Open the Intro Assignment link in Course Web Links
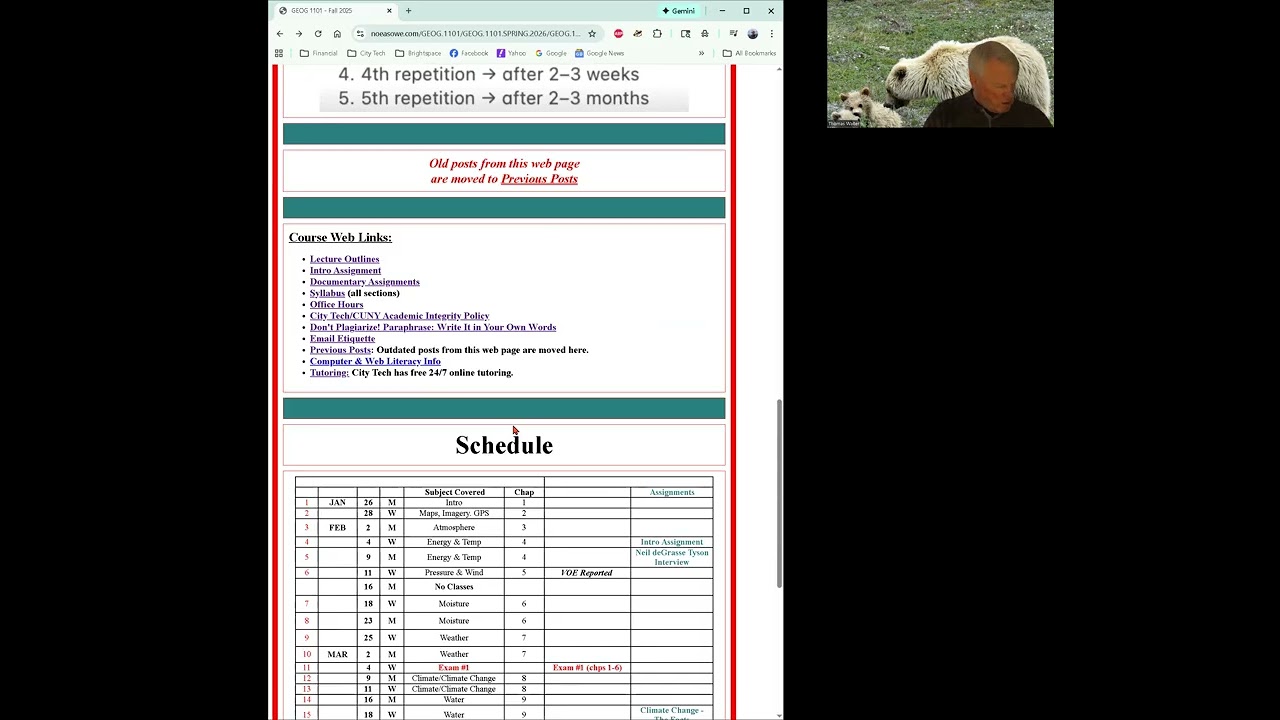 click(x=345, y=270)
